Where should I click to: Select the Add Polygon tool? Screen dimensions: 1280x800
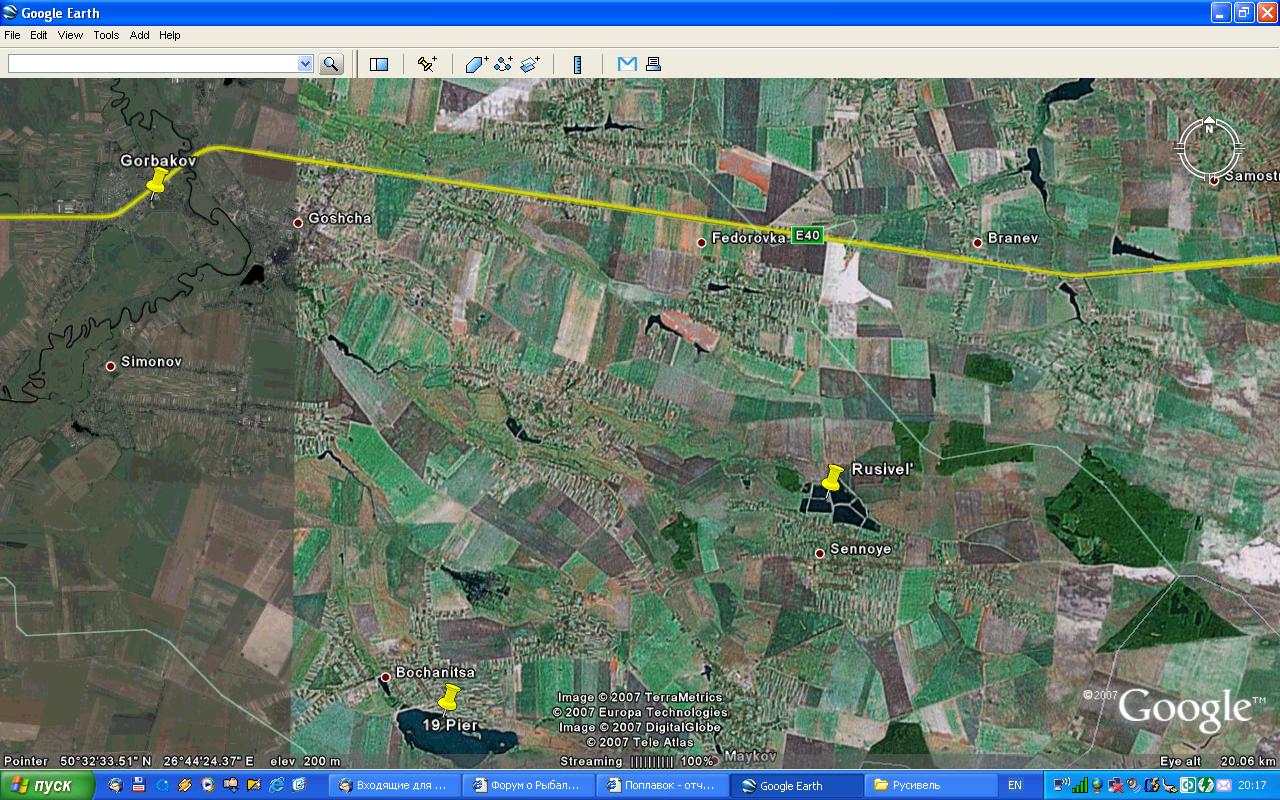pyautogui.click(x=476, y=64)
